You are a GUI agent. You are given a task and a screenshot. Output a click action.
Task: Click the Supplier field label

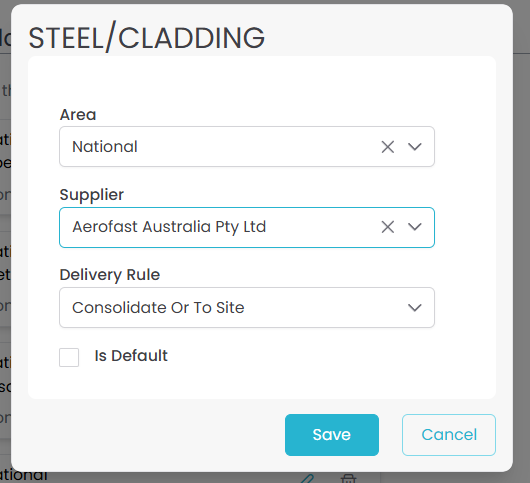pyautogui.click(x=92, y=195)
